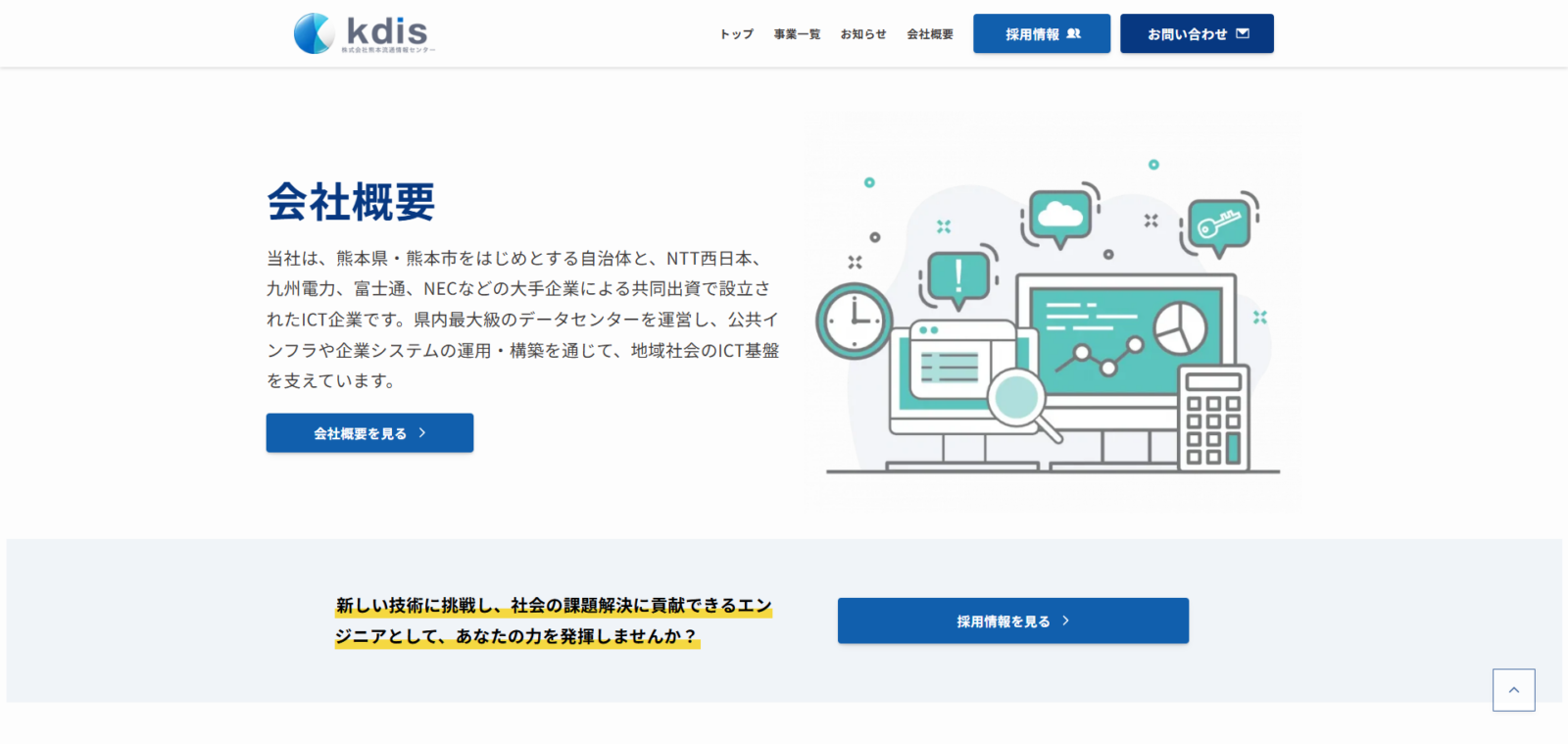Click the kdis logo in the header

(365, 33)
